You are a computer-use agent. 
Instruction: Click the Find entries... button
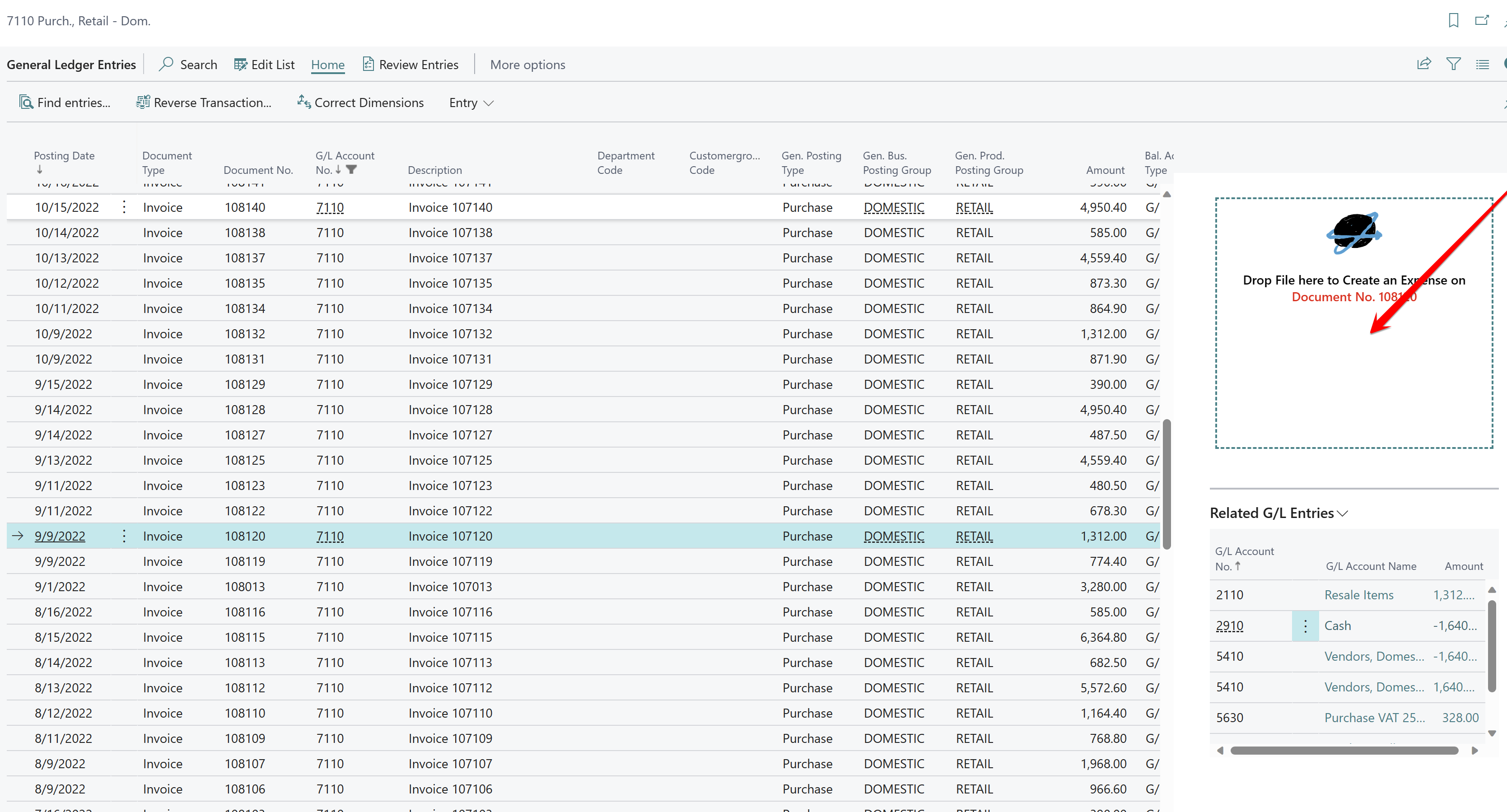[x=64, y=103]
